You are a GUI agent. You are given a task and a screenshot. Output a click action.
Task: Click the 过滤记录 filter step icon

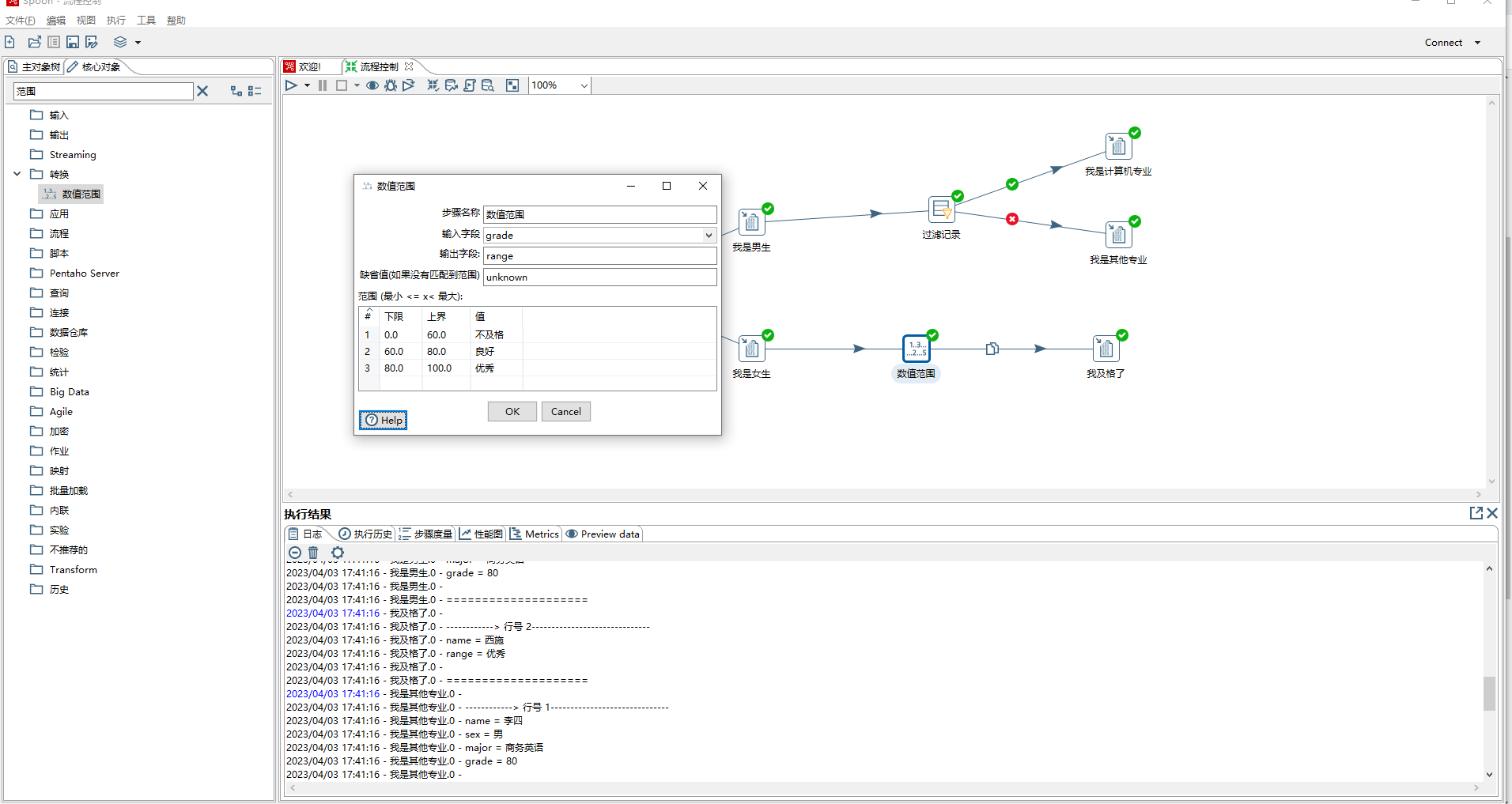click(940, 209)
